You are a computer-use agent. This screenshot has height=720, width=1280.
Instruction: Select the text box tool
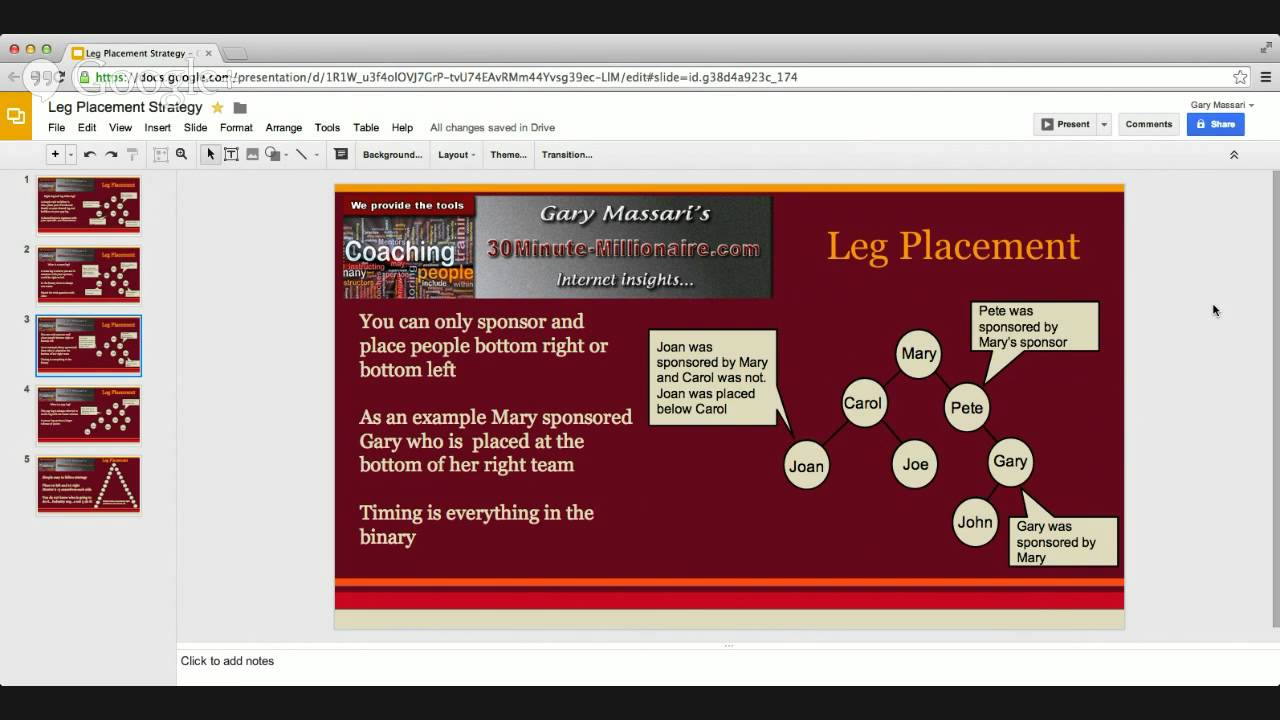231,154
